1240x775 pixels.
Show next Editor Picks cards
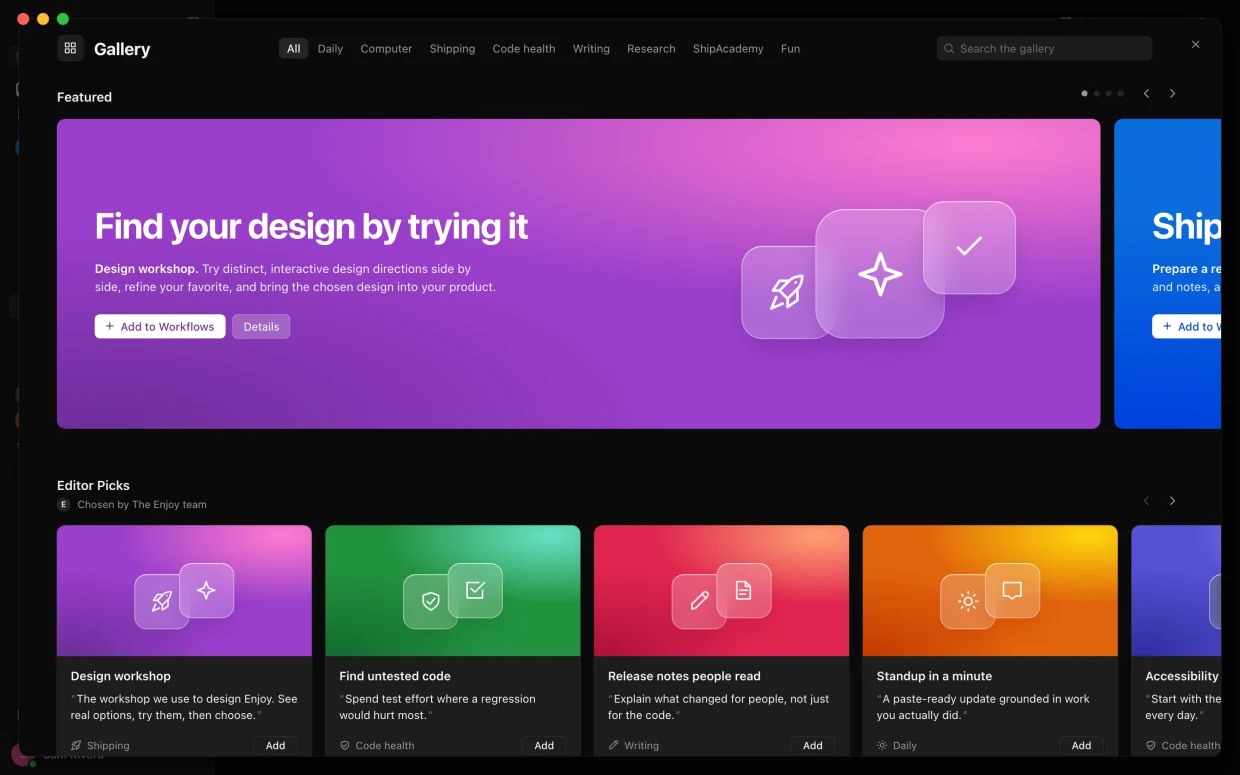1172,500
